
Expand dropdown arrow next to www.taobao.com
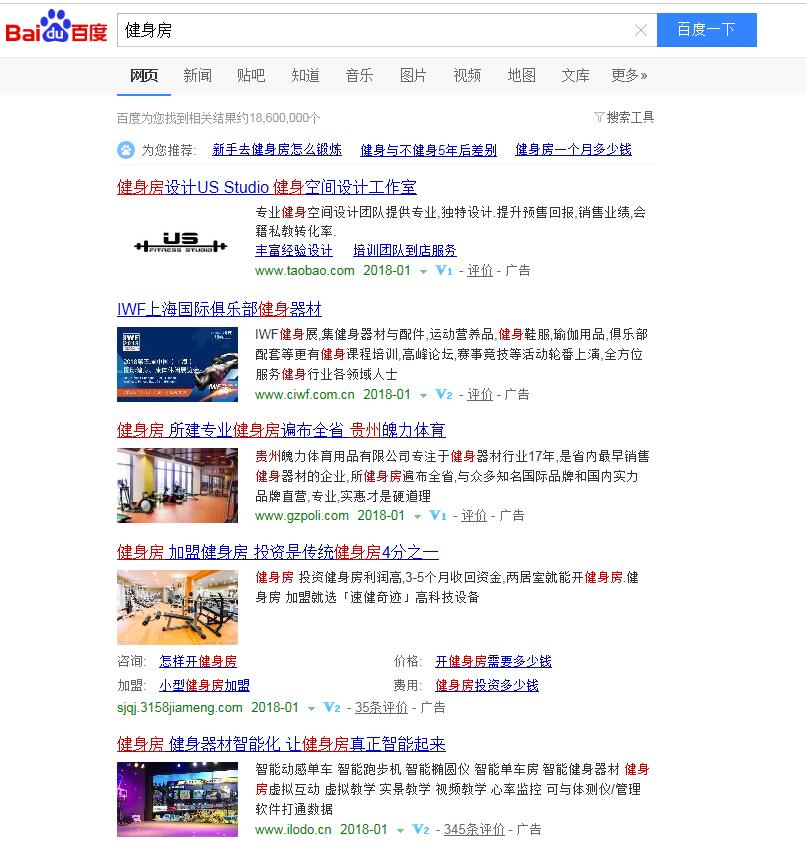pos(423,271)
